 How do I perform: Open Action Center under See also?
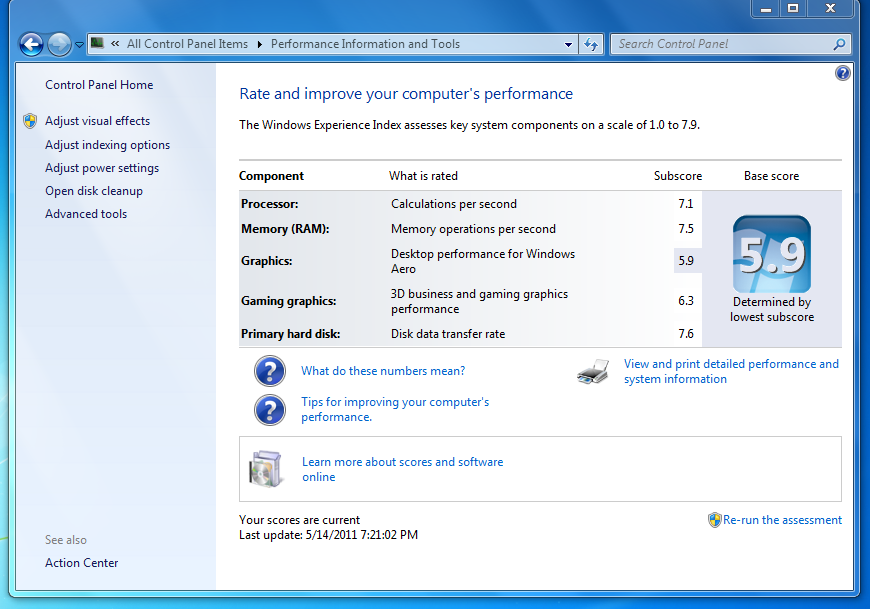click(81, 563)
